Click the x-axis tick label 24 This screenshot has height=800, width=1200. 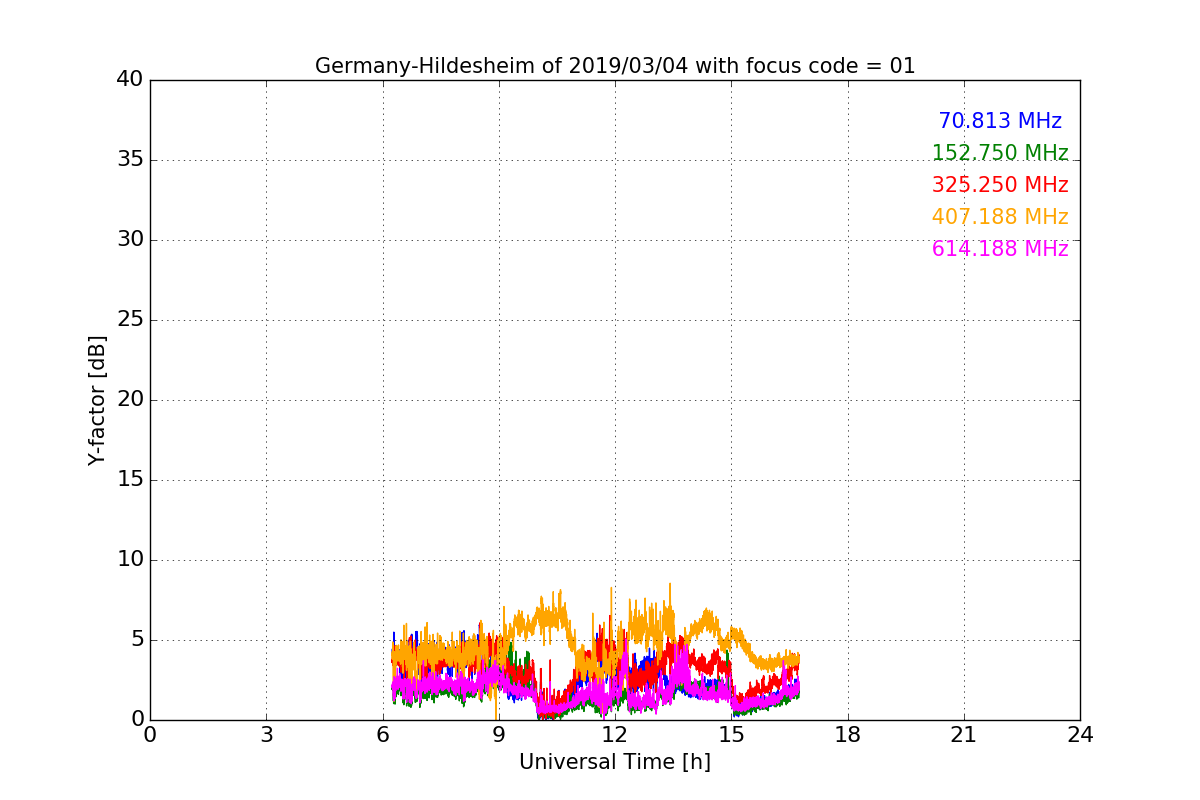point(1080,734)
